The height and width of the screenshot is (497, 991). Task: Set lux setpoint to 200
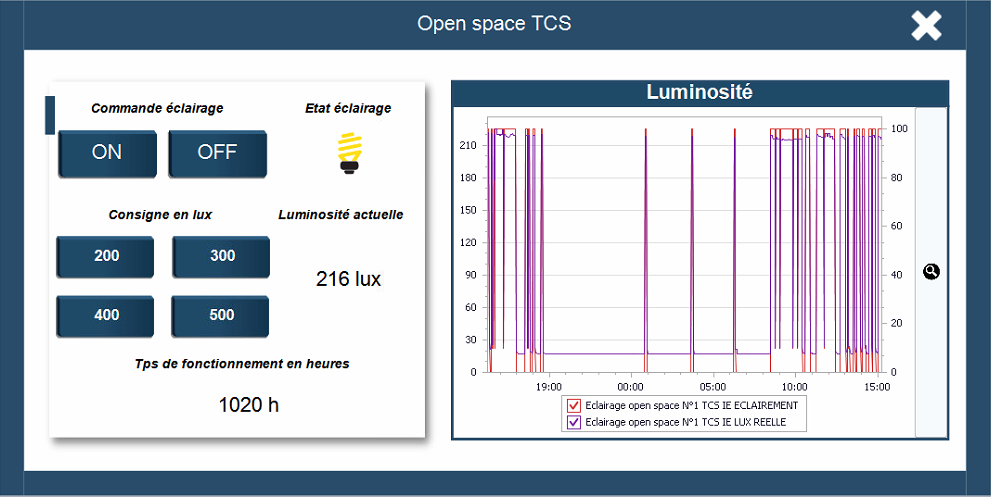click(105, 257)
